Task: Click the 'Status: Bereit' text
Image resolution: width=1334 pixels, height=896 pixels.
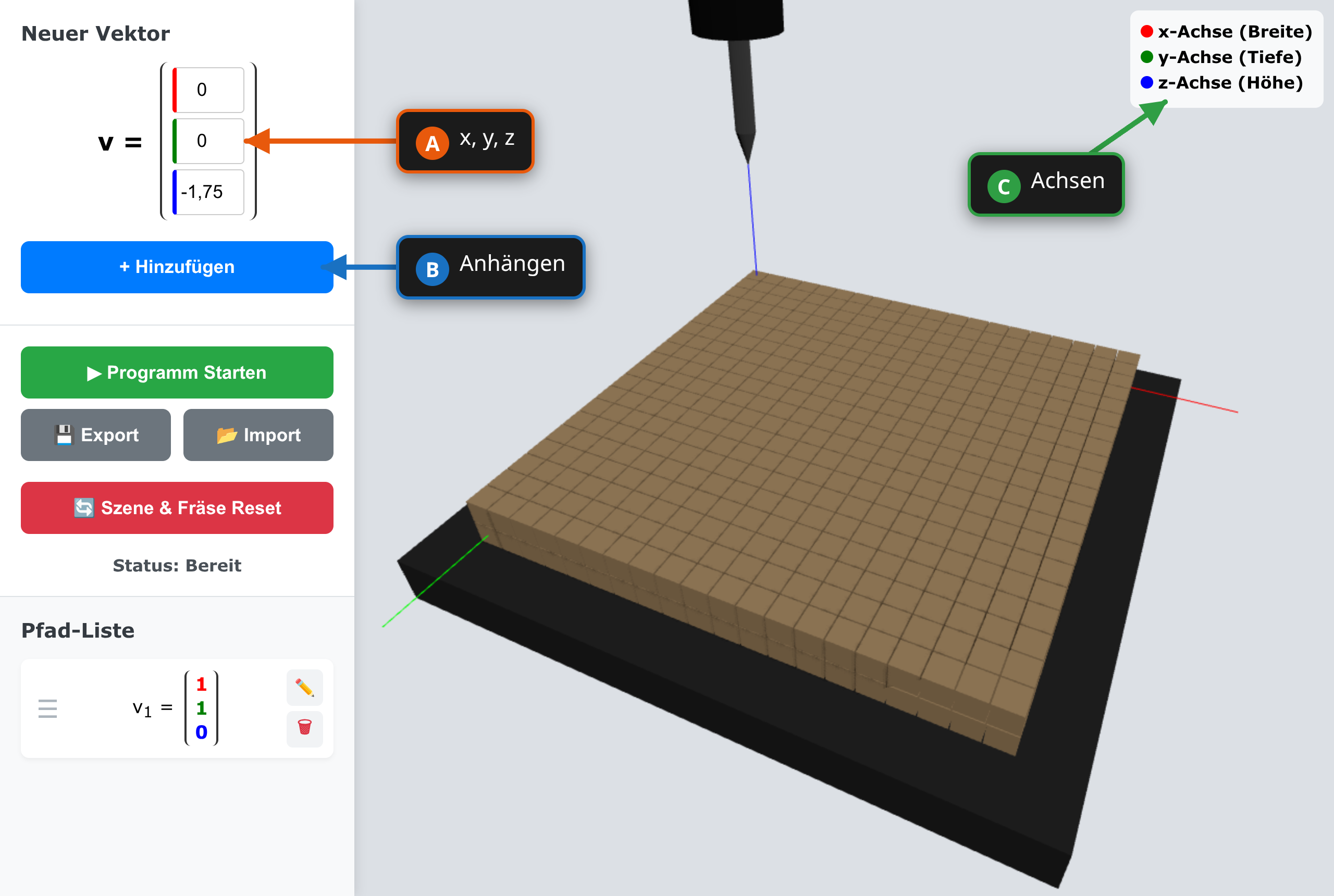Action: 177,565
